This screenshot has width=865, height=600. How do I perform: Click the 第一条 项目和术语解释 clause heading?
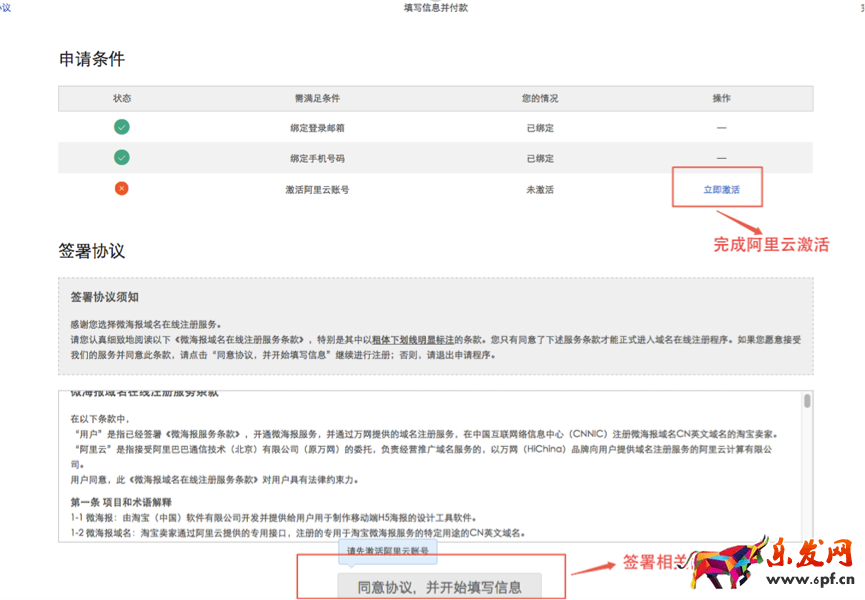point(121,501)
